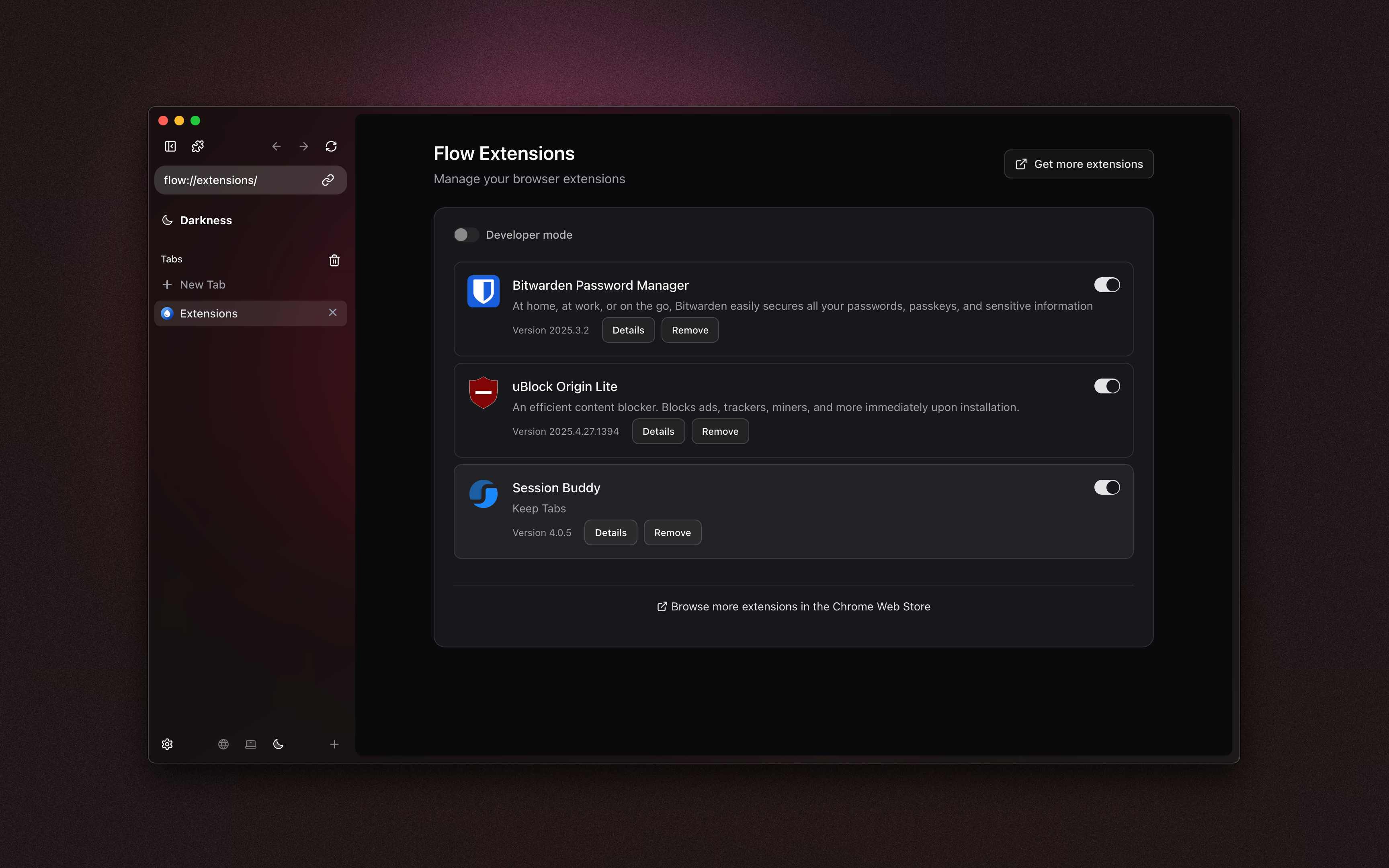
Task: Select the laptop space icon
Action: (x=251, y=744)
